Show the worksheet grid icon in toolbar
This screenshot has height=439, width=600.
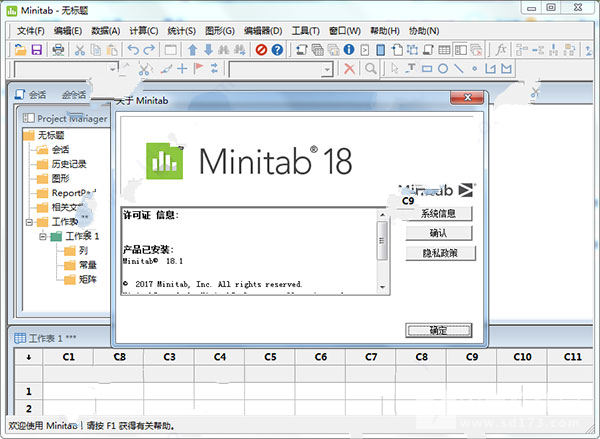pyautogui.click(x=444, y=50)
